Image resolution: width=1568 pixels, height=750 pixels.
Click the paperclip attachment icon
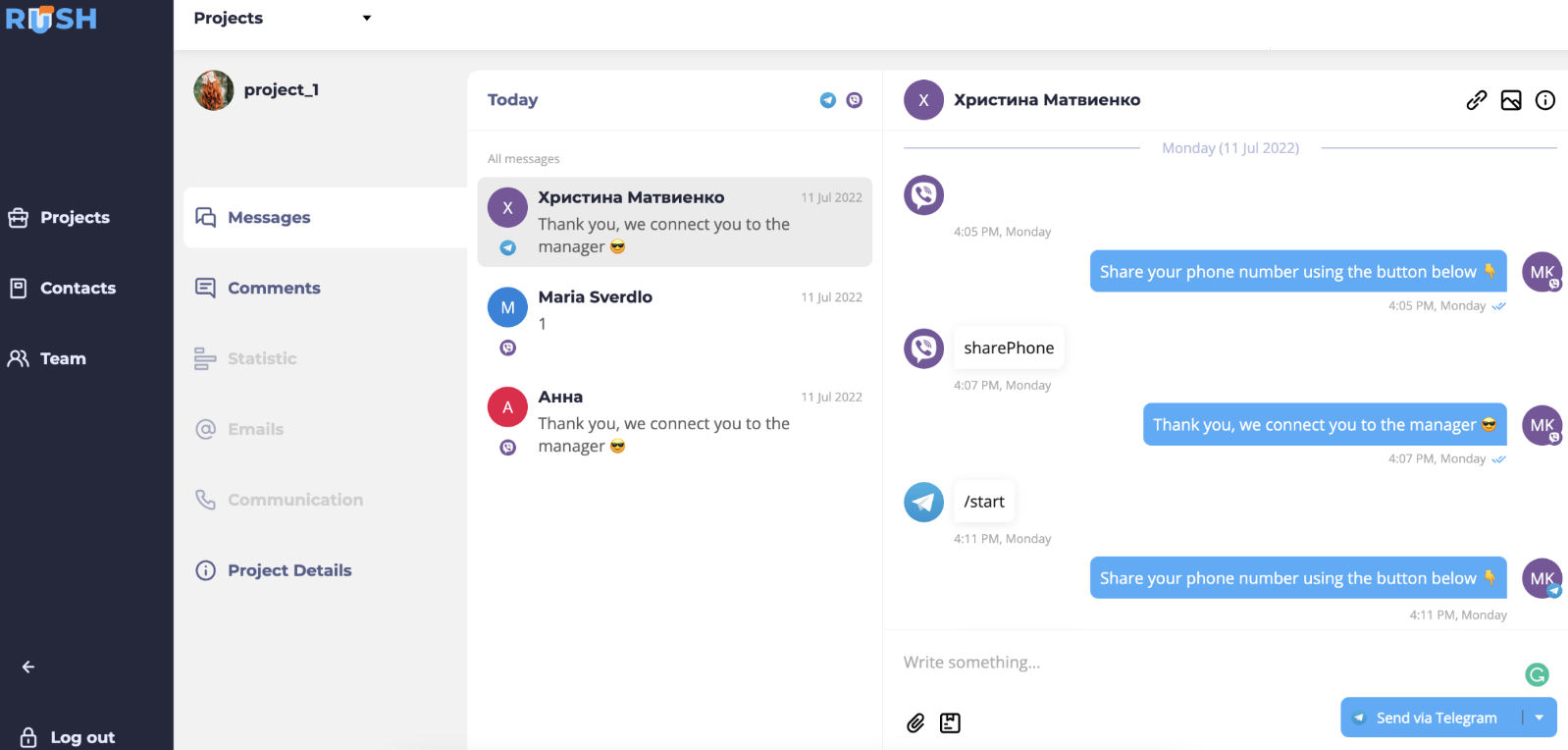pyautogui.click(x=915, y=723)
